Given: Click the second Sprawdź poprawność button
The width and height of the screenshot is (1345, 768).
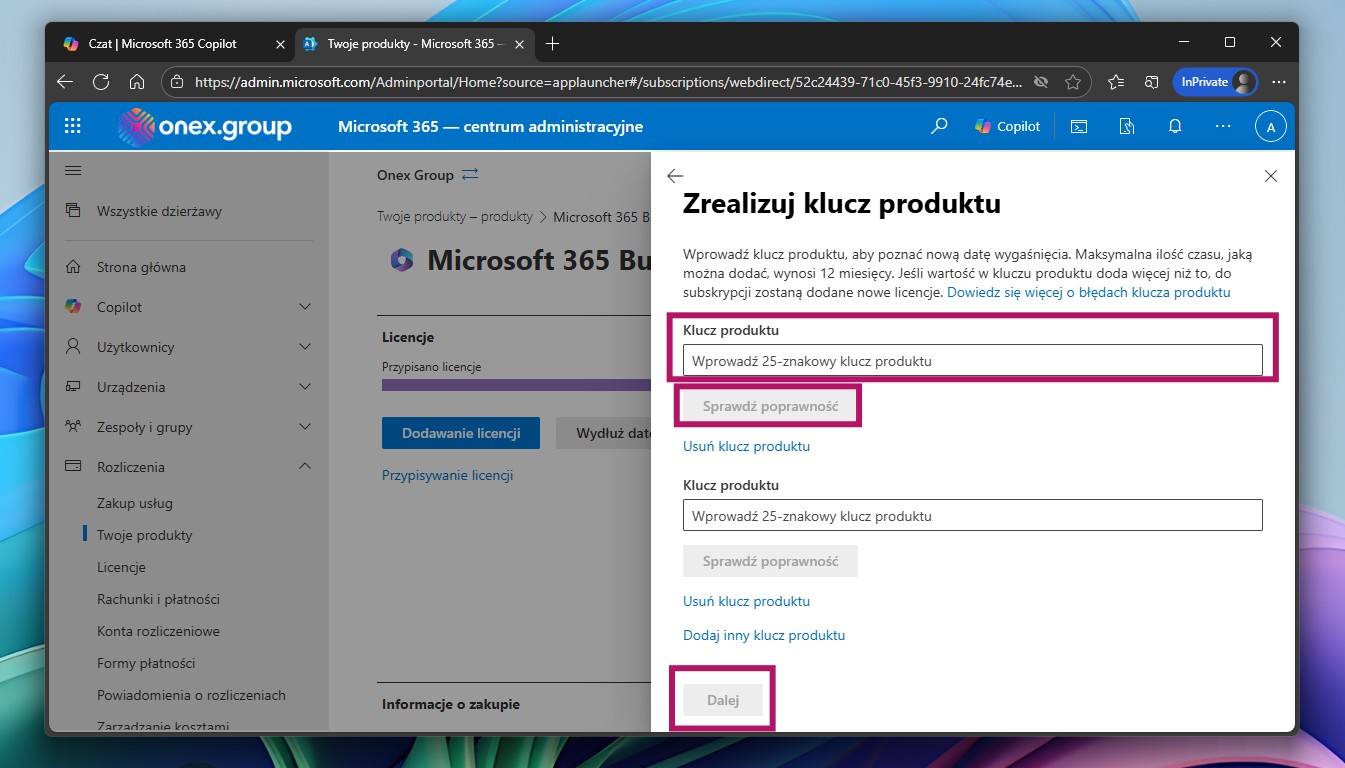Looking at the screenshot, I should [770, 561].
